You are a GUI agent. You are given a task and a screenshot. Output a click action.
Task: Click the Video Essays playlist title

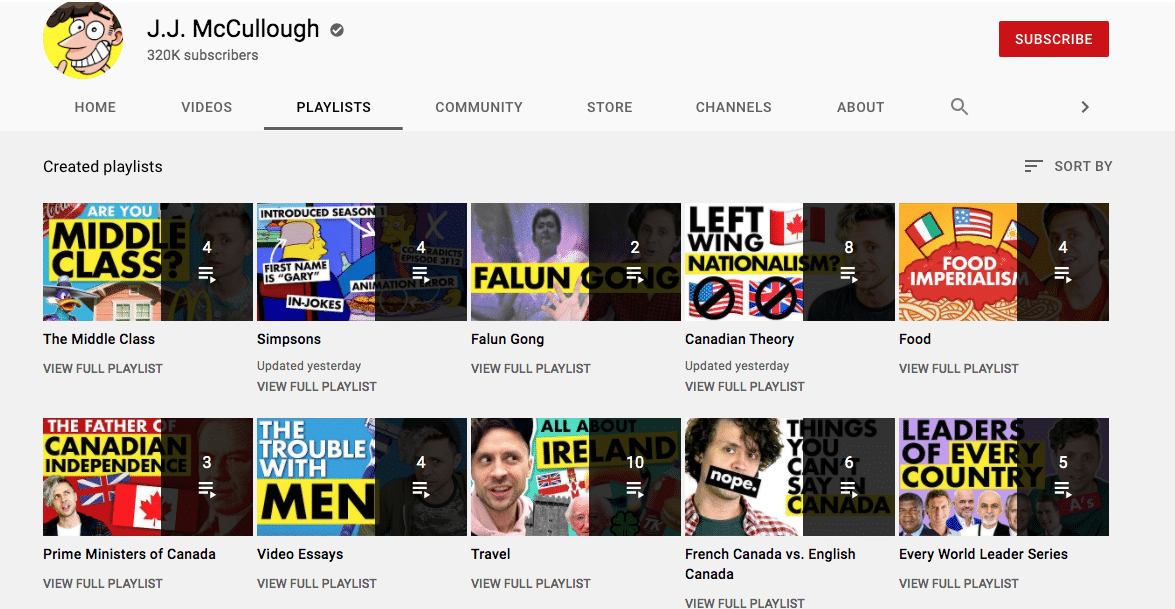[300, 554]
